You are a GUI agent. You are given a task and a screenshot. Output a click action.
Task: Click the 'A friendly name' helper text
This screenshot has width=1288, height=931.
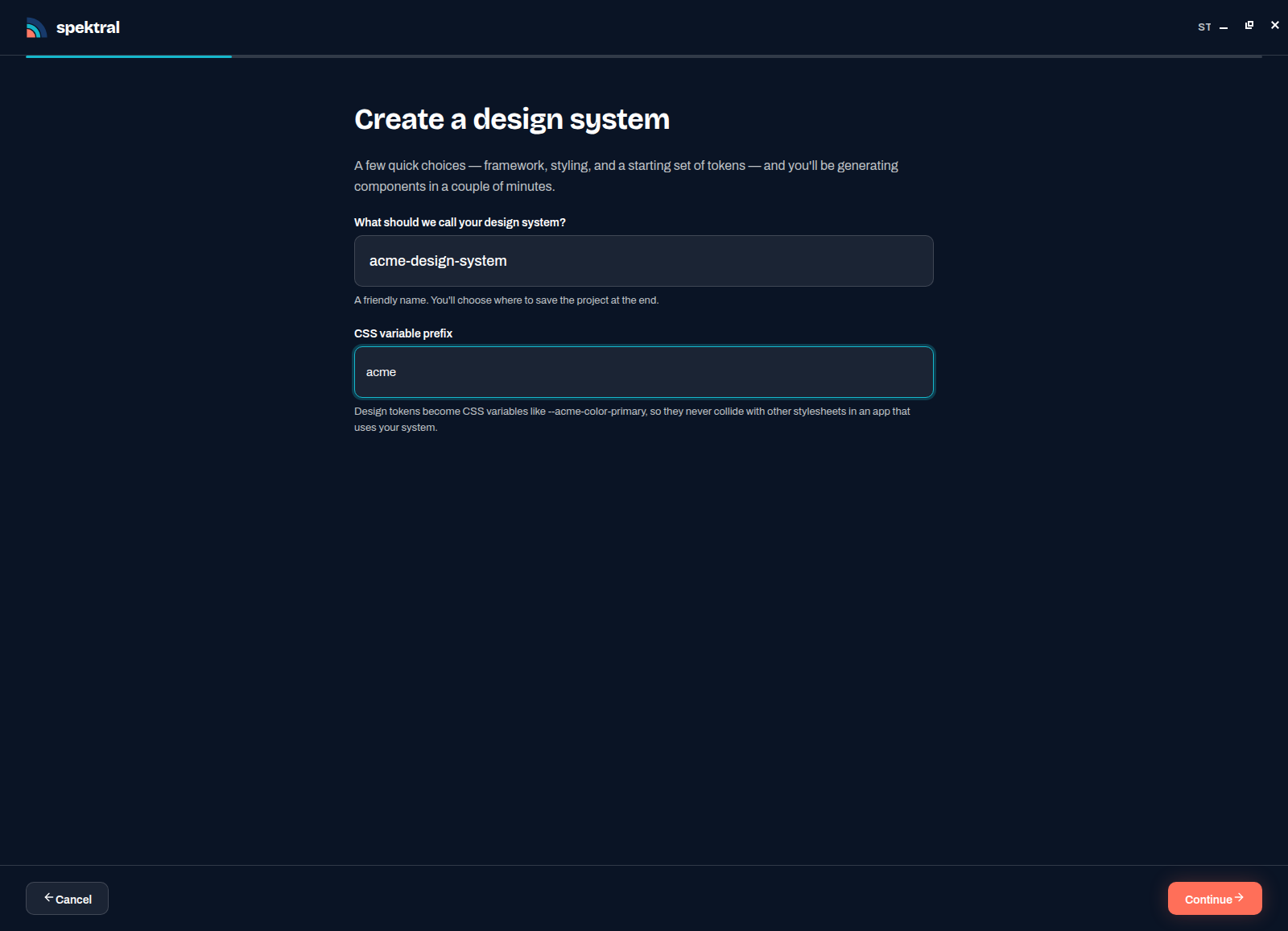coord(506,300)
